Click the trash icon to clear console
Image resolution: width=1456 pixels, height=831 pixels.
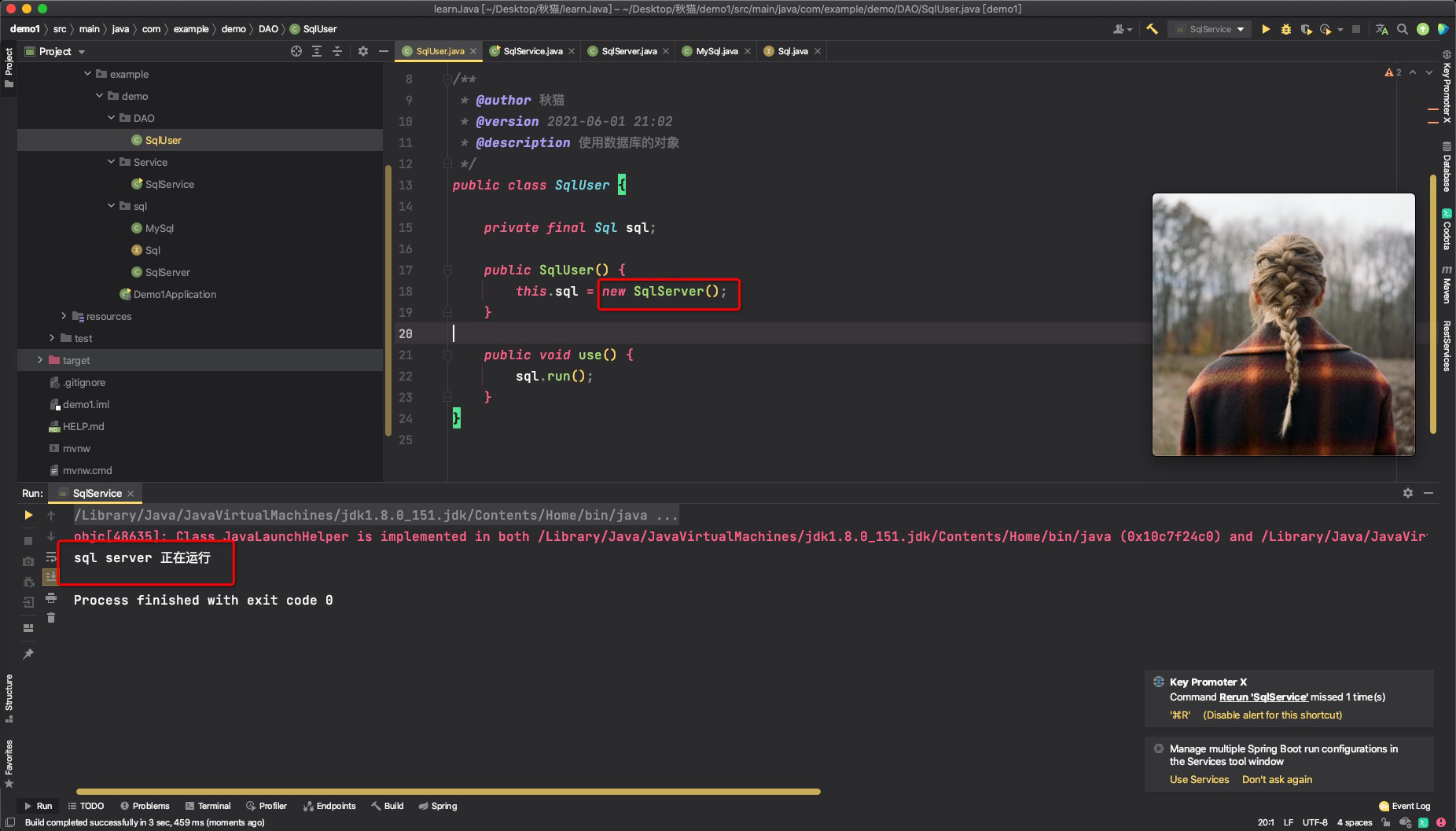[x=51, y=618]
